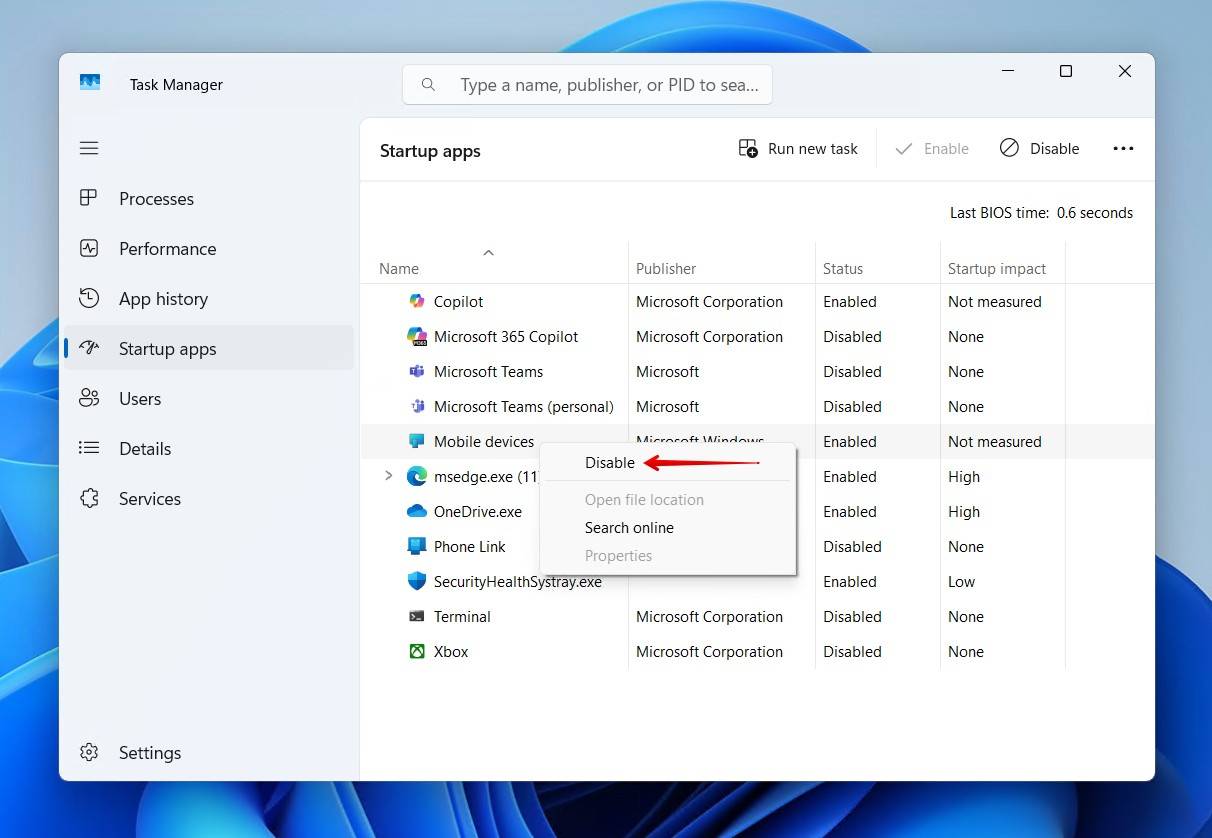Click the SecurityHealthSystray row's Low impact value
Screen dimensions: 1212x838
961,581
